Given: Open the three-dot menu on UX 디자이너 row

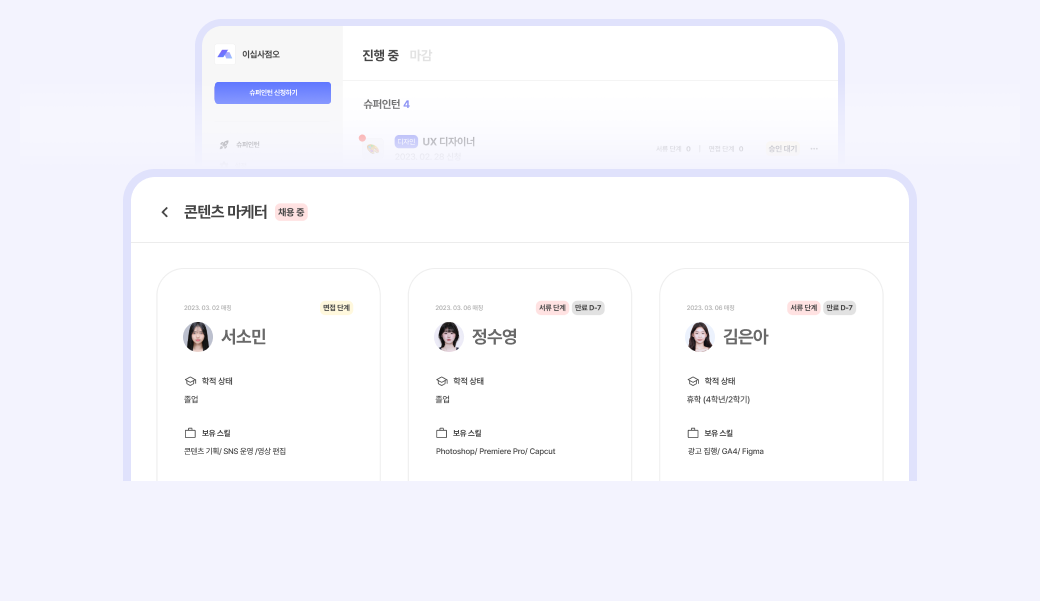Looking at the screenshot, I should click(x=814, y=149).
